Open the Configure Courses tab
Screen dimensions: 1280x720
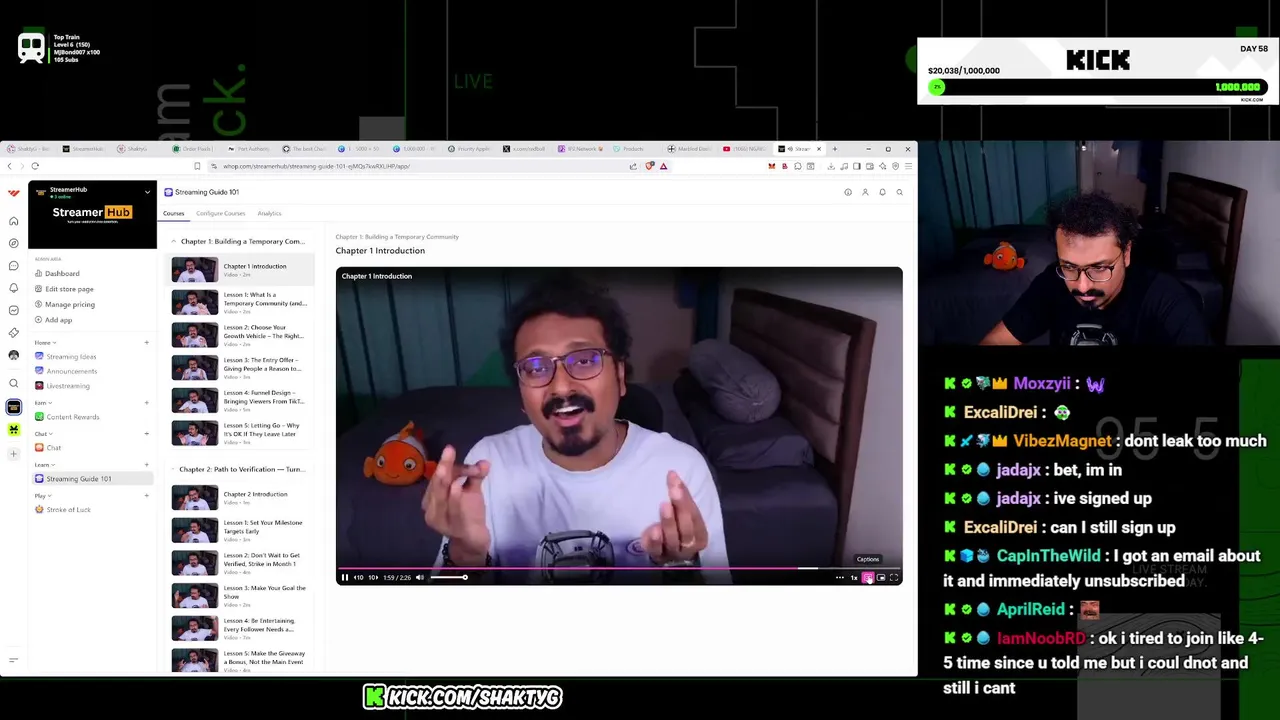221,213
